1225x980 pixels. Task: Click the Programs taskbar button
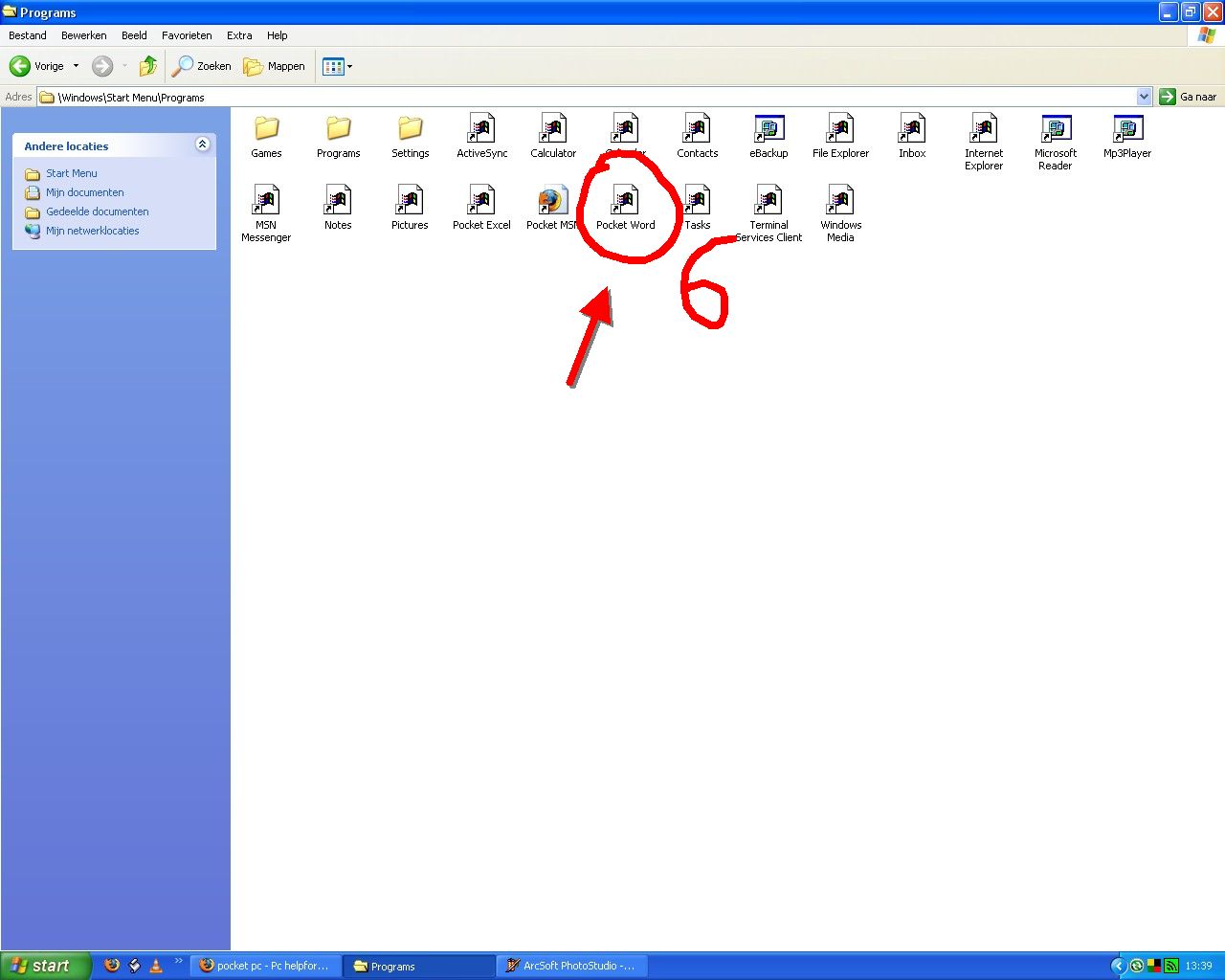(x=419, y=966)
